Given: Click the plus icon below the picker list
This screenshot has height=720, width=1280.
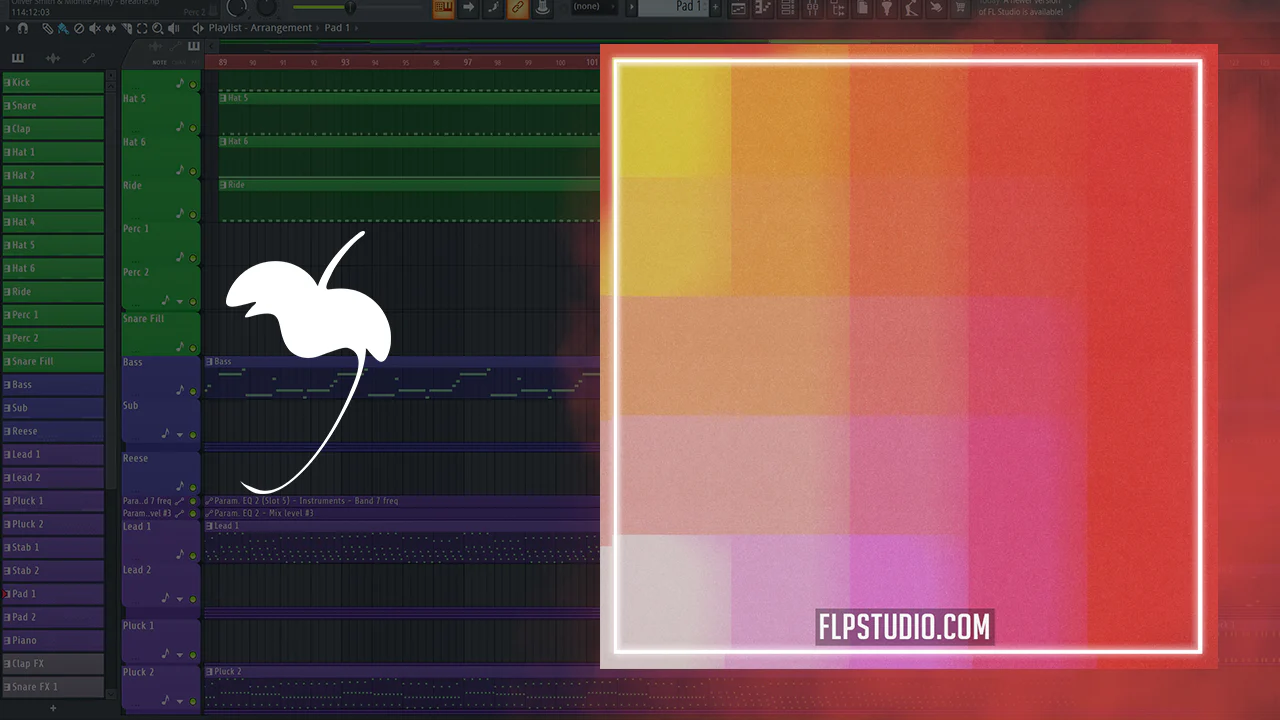Looking at the screenshot, I should [53, 708].
